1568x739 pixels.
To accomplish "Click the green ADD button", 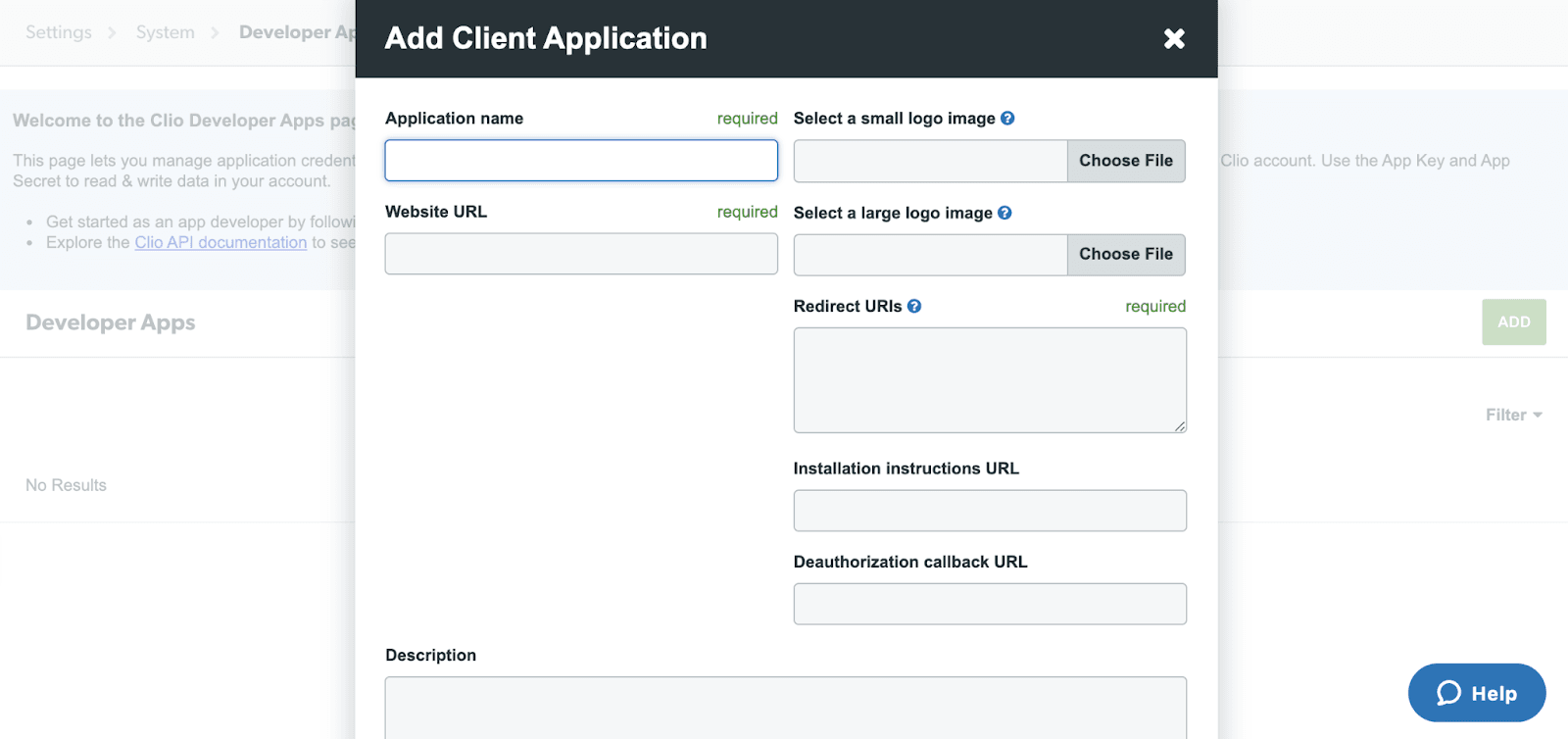I will [1514, 321].
